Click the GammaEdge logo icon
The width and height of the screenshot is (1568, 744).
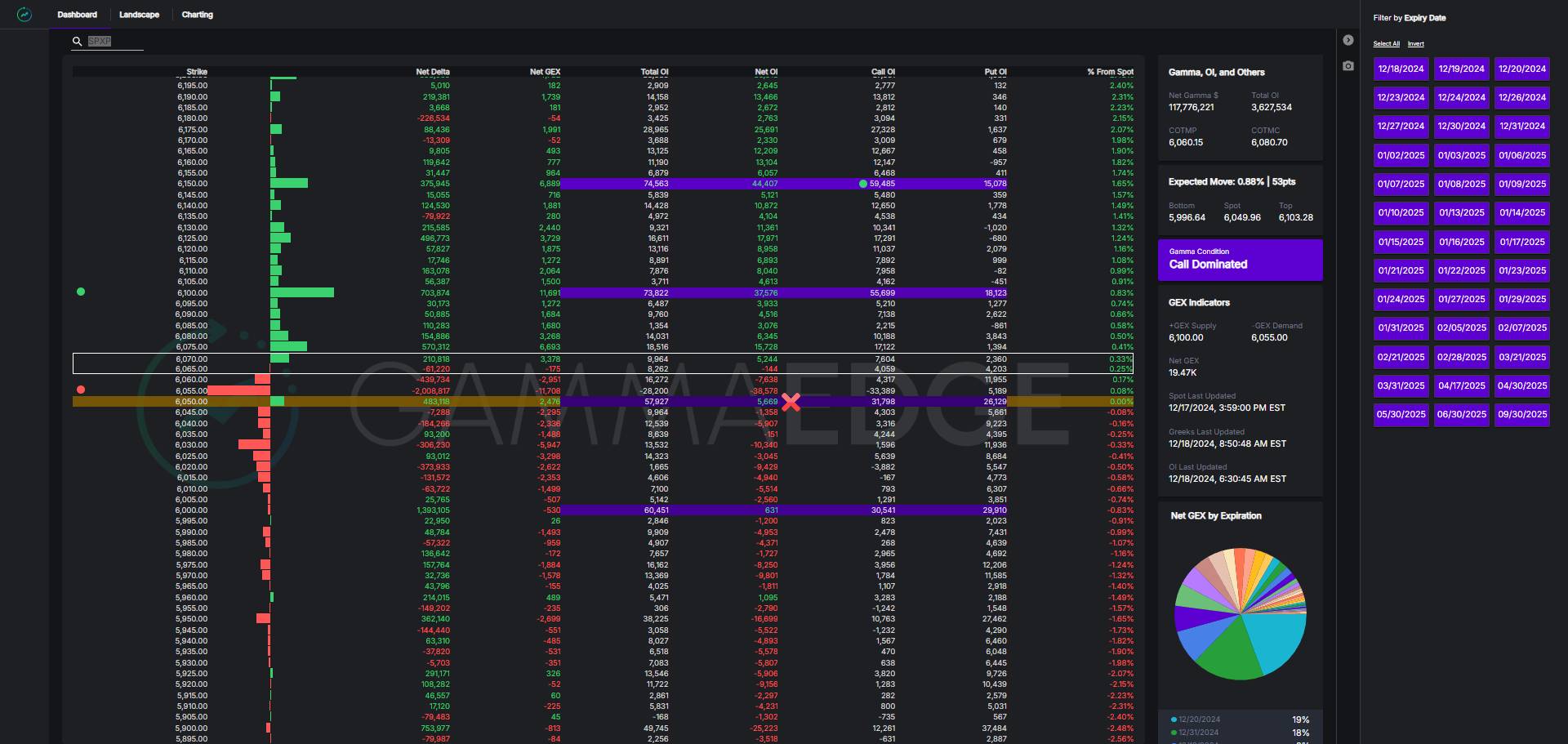click(x=24, y=15)
